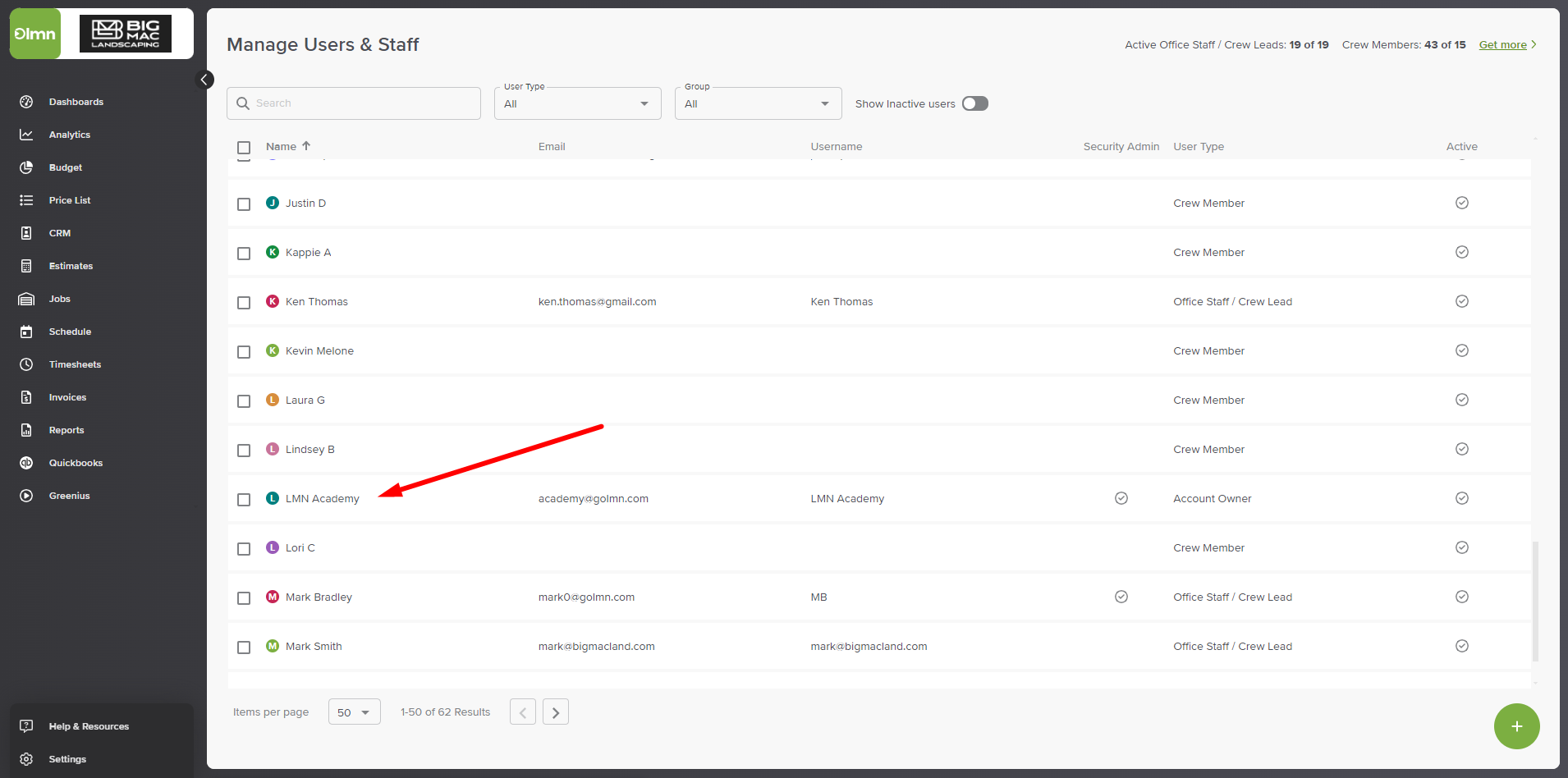Click the table vertical scrollbar

[x=1535, y=601]
